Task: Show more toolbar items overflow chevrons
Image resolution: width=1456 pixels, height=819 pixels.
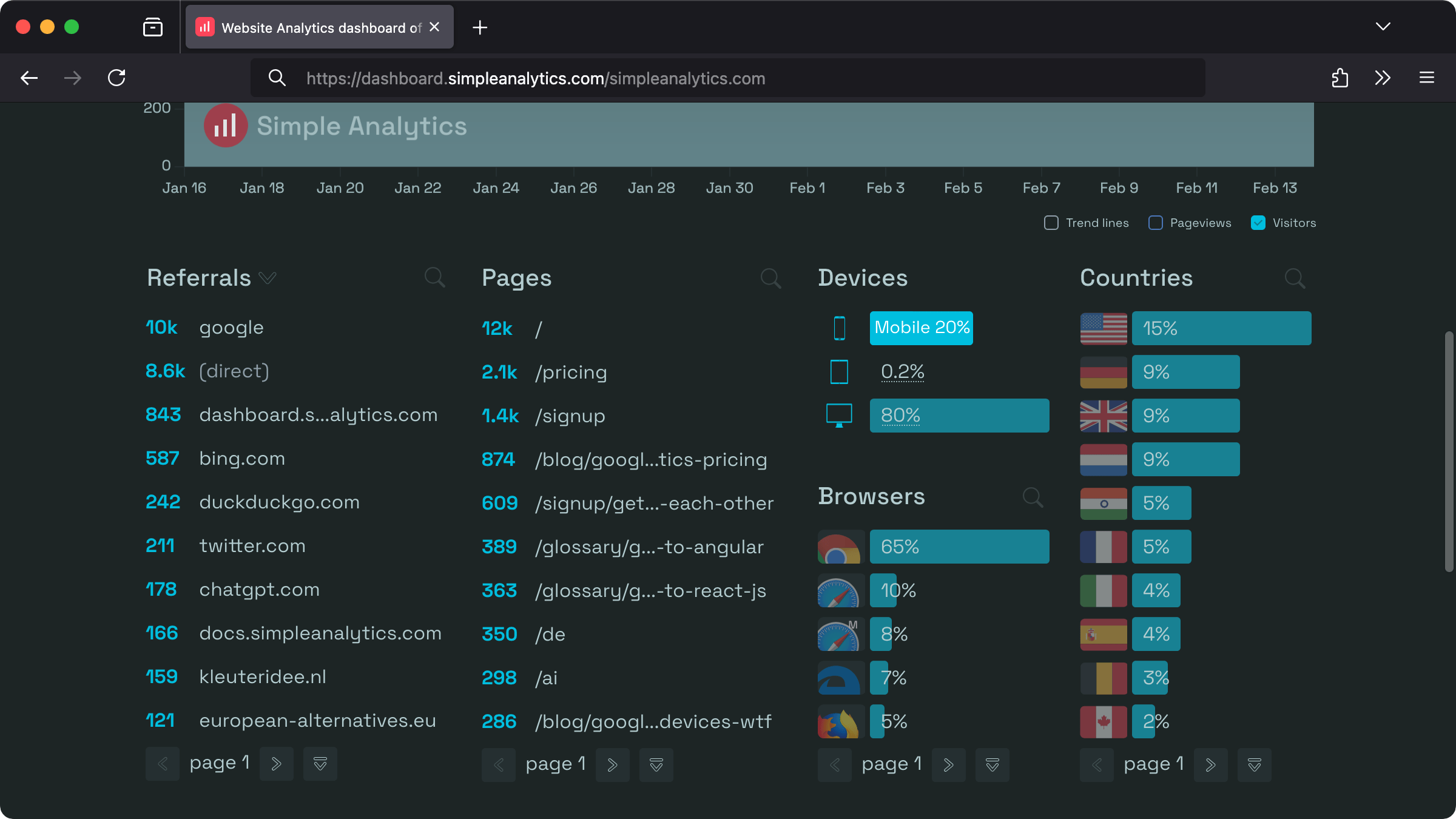Action: (1383, 78)
